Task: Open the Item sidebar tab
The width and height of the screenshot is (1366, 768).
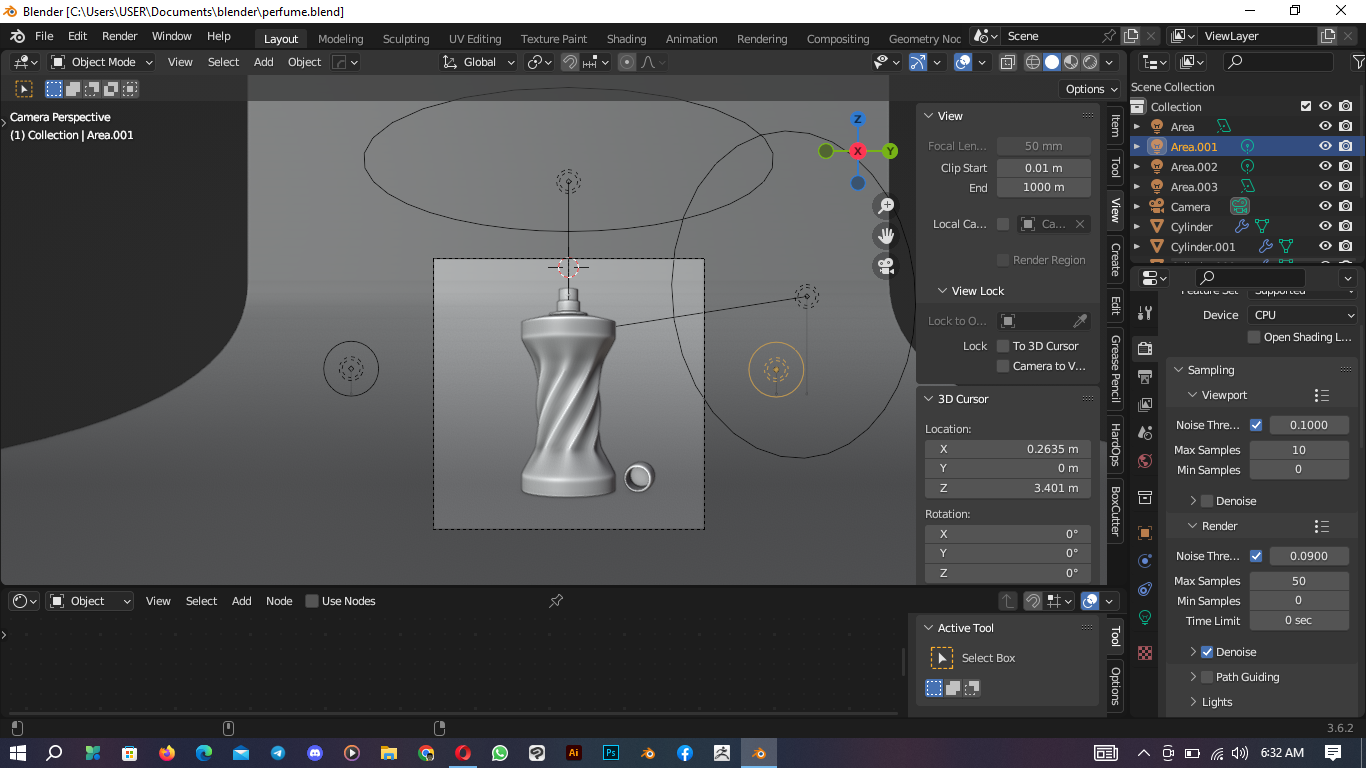Action: (x=1115, y=126)
